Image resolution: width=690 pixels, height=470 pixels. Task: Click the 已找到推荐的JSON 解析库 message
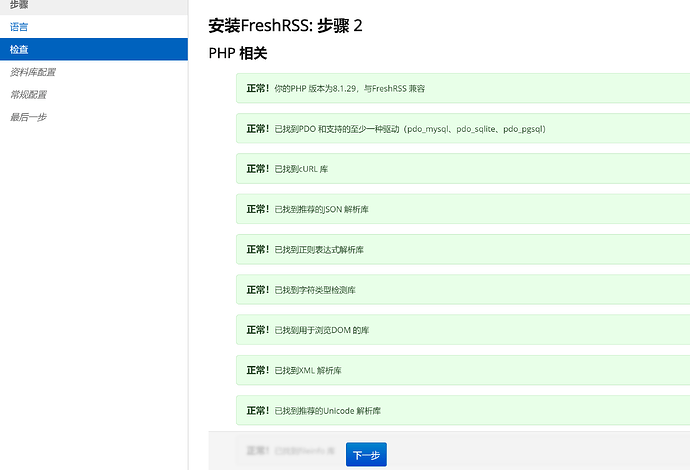463,209
